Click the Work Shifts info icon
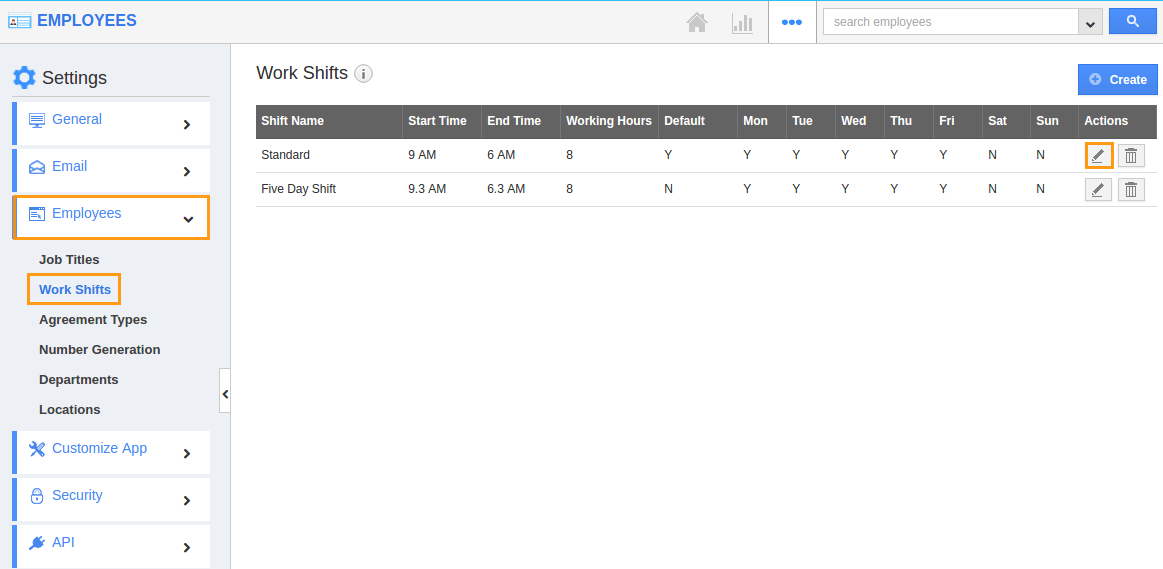Screen dimensions: 1163x569 coord(364,73)
